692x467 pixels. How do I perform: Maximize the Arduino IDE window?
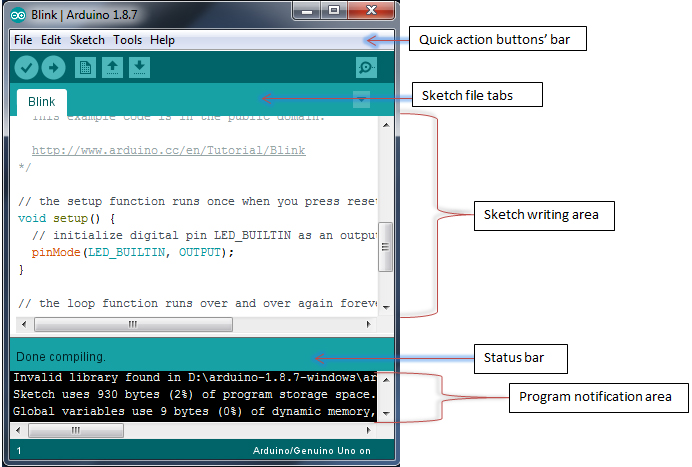click(x=335, y=11)
